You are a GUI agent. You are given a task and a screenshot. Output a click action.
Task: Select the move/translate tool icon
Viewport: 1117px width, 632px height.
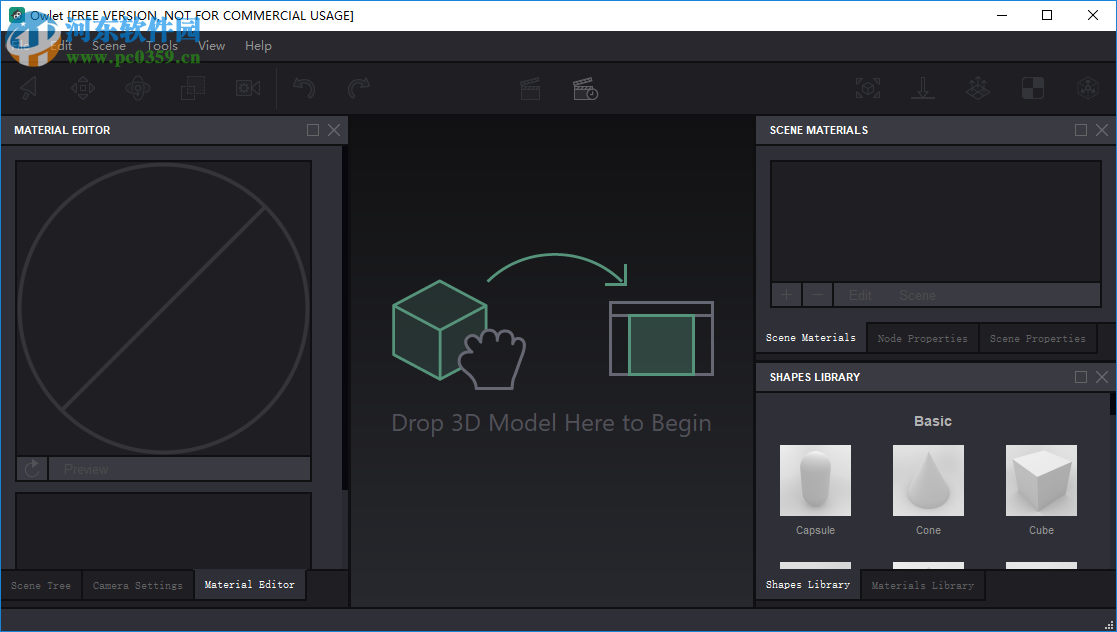pyautogui.click(x=83, y=88)
